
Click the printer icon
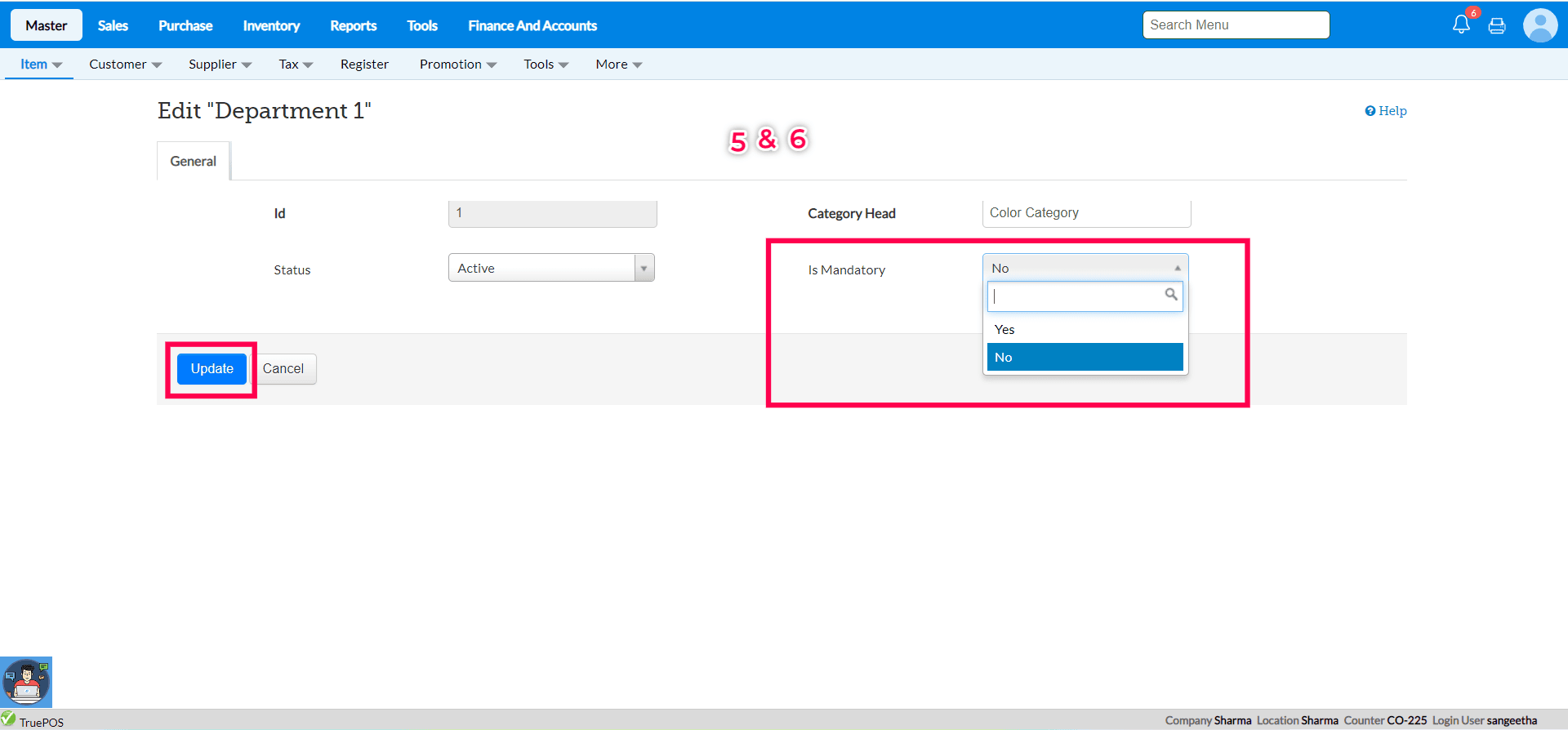click(x=1497, y=26)
